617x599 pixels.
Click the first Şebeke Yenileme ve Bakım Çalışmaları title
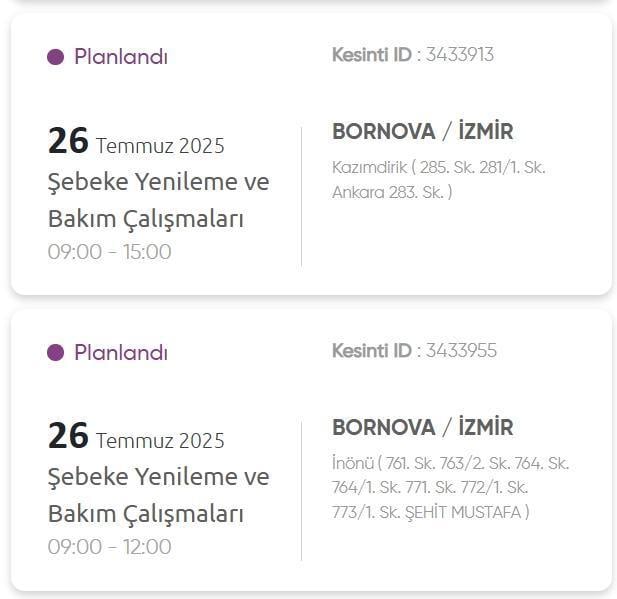tap(159, 200)
